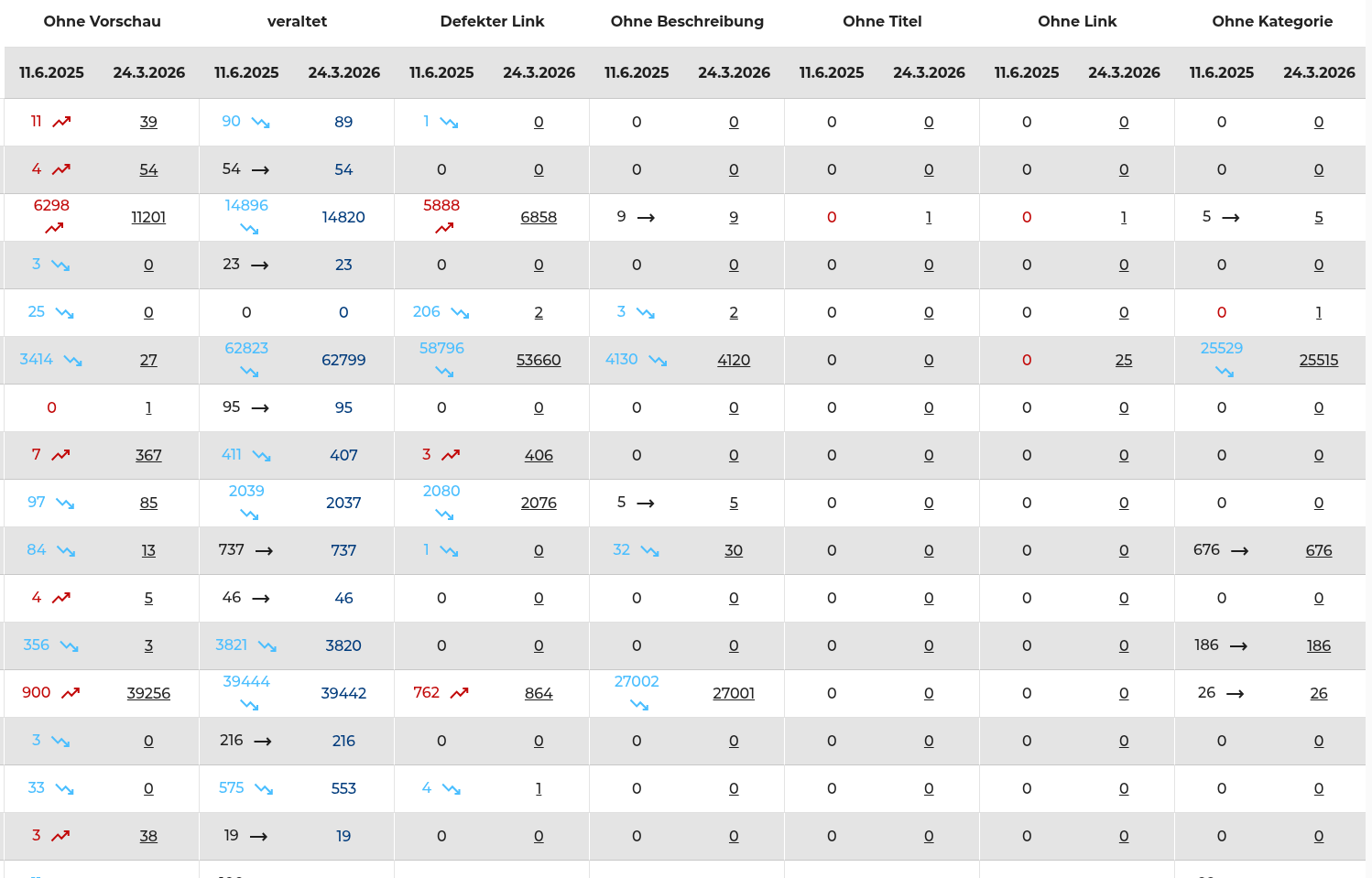
Task: Follow the underlined 53660 link
Action: [539, 360]
